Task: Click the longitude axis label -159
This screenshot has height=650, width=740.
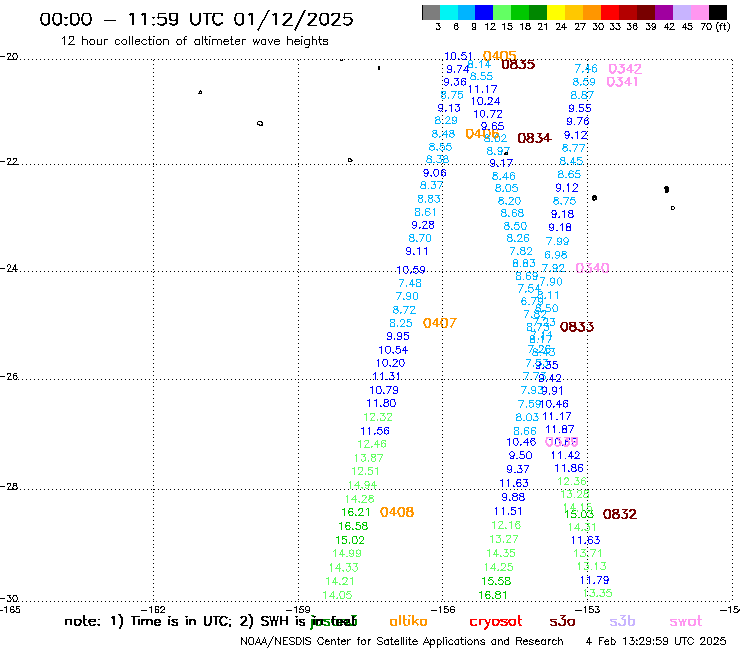Action: [298, 609]
